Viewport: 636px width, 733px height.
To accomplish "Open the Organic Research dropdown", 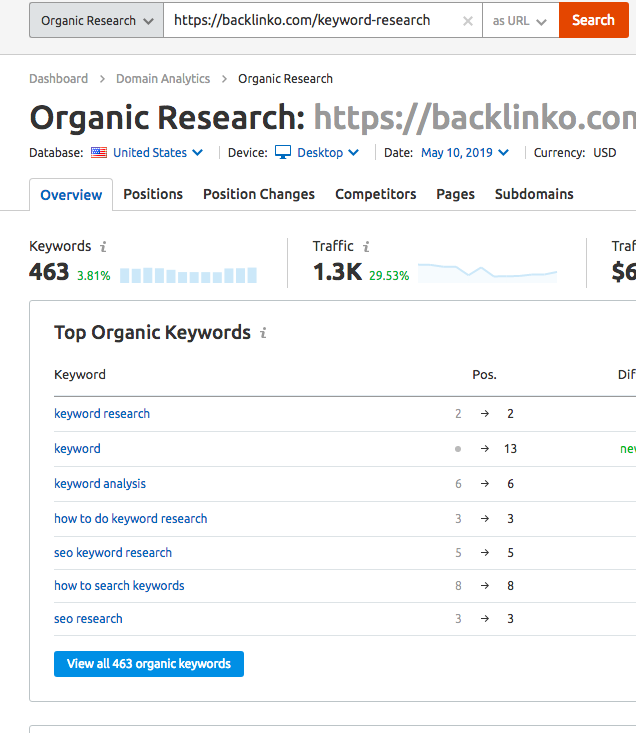I will point(96,21).
